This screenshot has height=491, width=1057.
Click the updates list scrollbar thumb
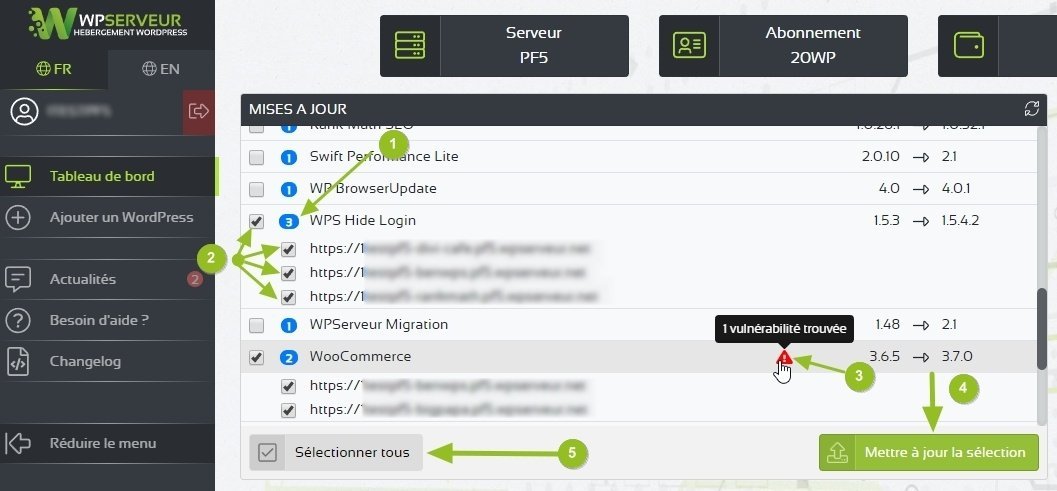pos(1041,328)
